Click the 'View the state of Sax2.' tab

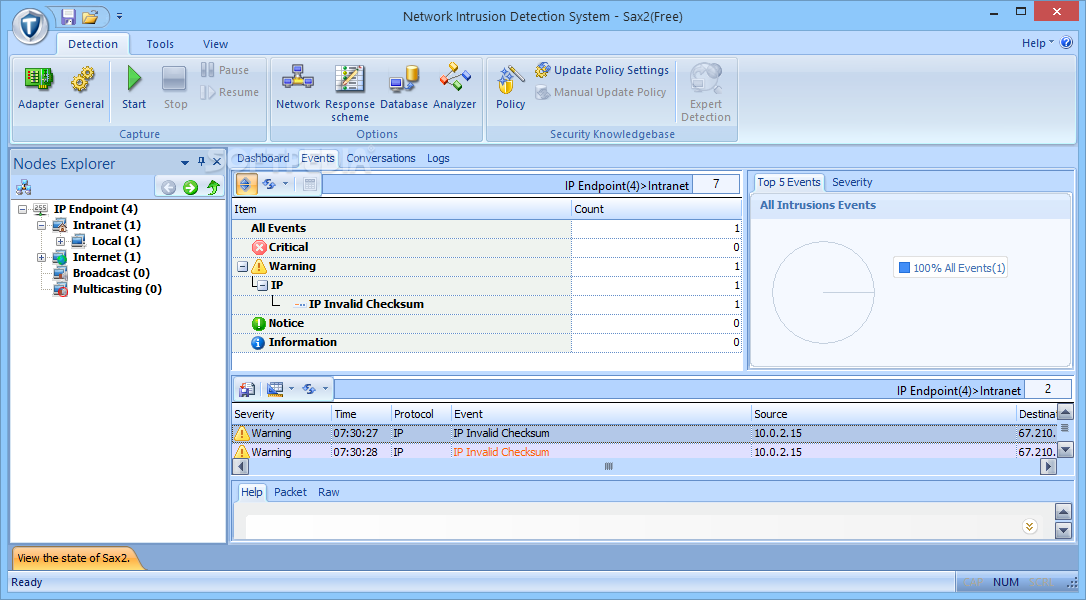pos(73,558)
